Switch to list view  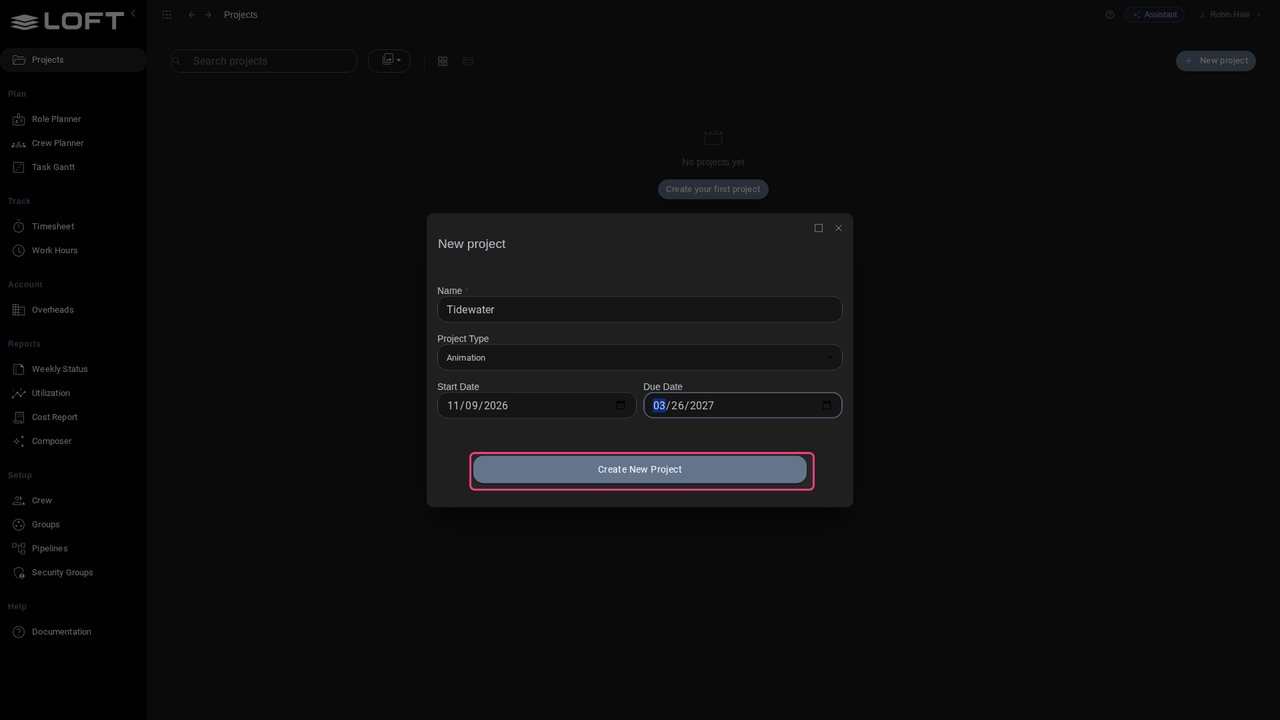(467, 61)
